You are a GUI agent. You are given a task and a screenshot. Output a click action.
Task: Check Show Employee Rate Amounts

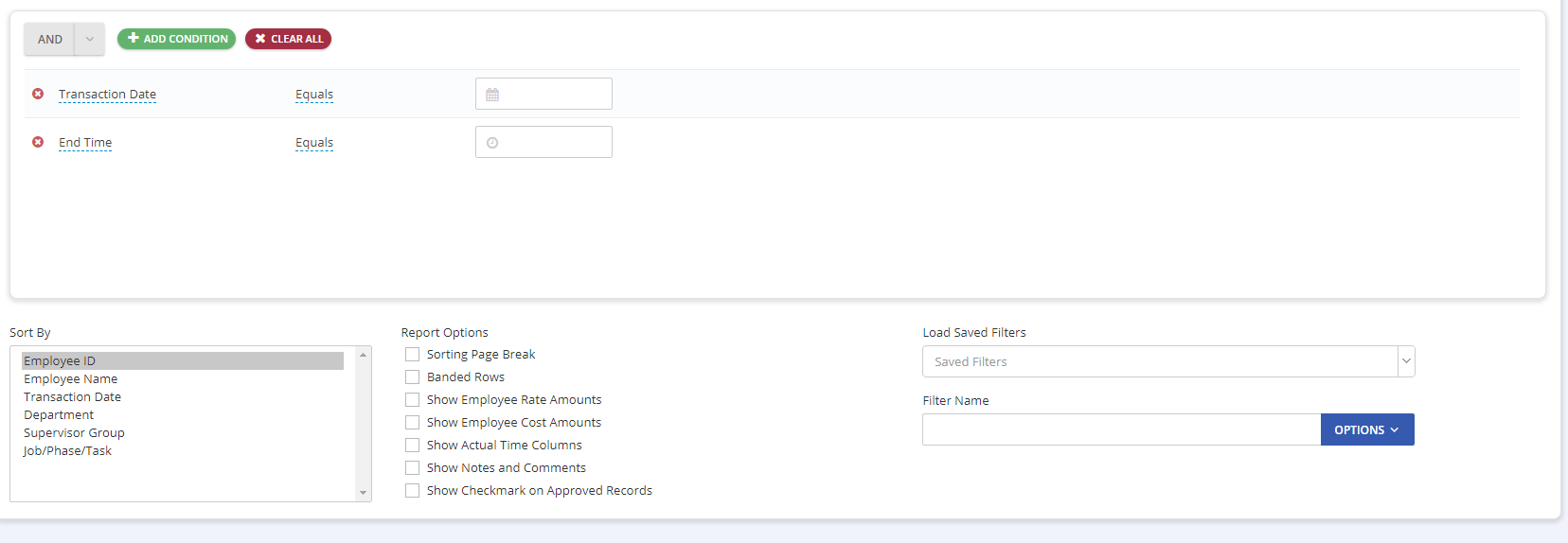tap(413, 400)
